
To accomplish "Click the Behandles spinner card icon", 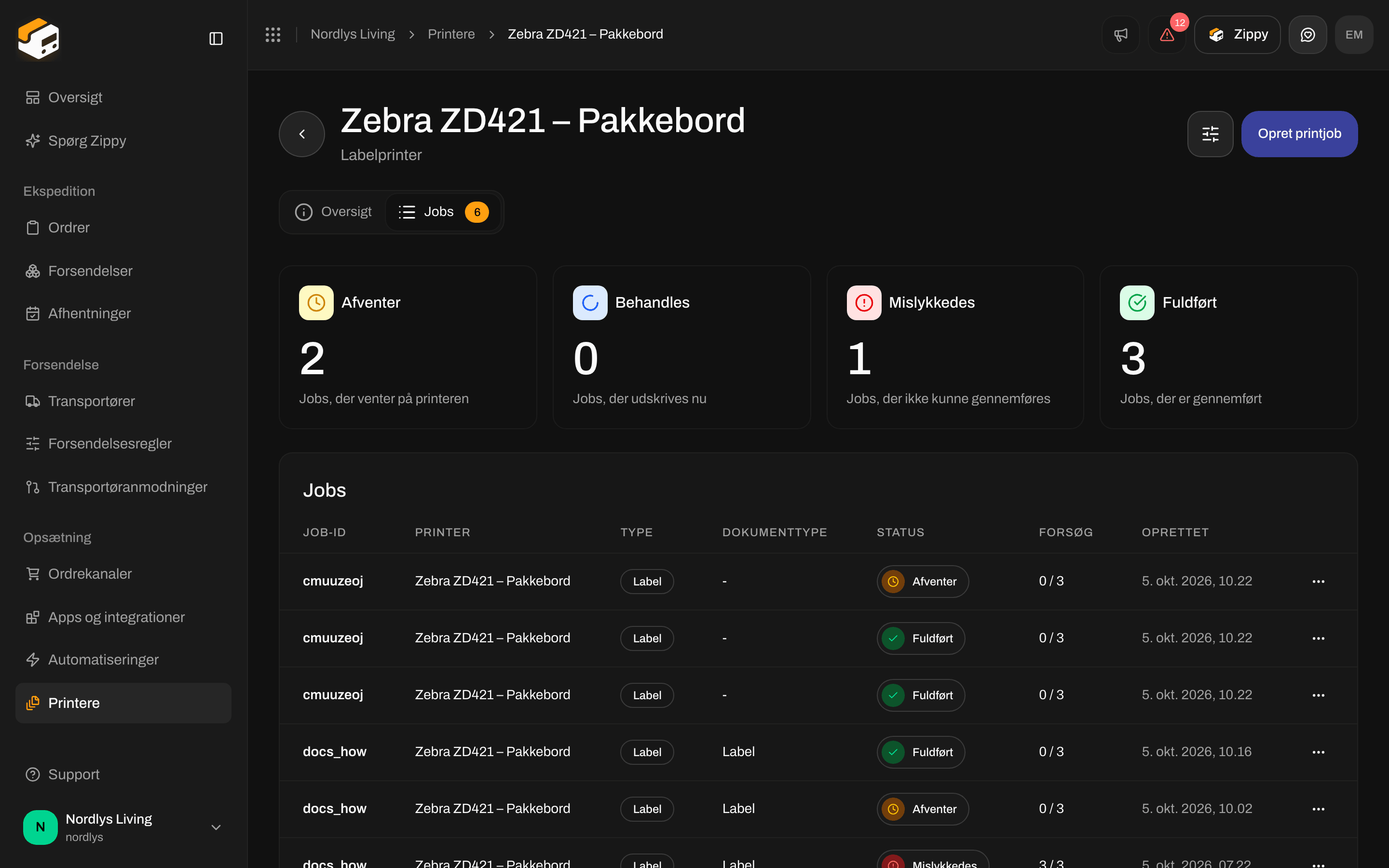I will [590, 302].
